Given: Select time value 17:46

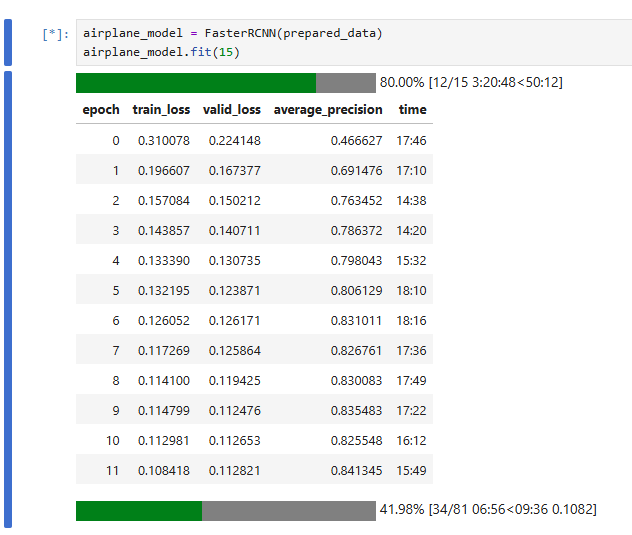Looking at the screenshot, I should 411,141.
